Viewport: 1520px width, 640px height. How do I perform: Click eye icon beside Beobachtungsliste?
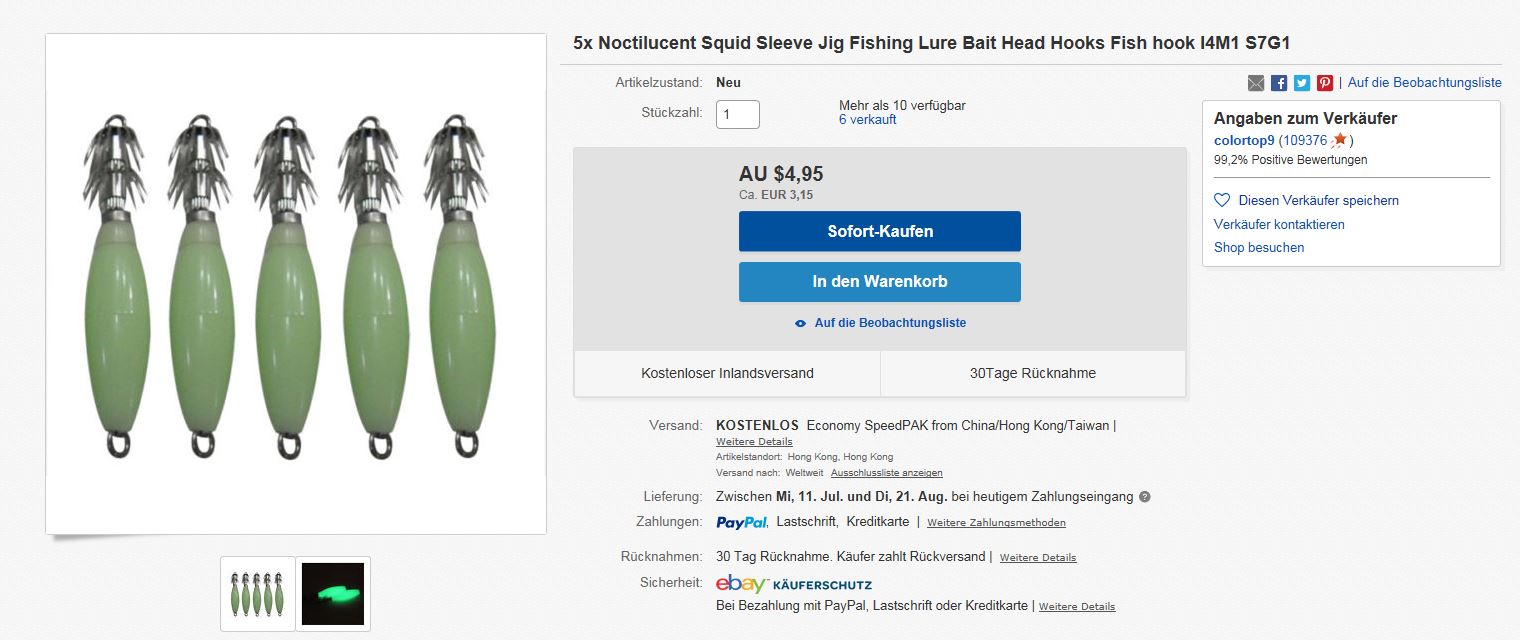pyautogui.click(x=800, y=323)
